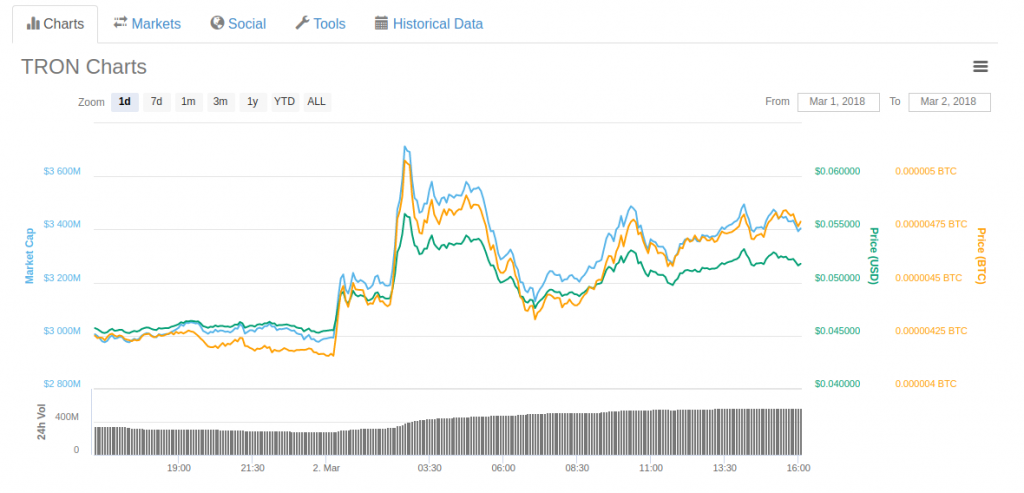Image resolution: width=1024 pixels, height=493 pixels.
Task: Select 3m zoom range
Action: click(220, 102)
